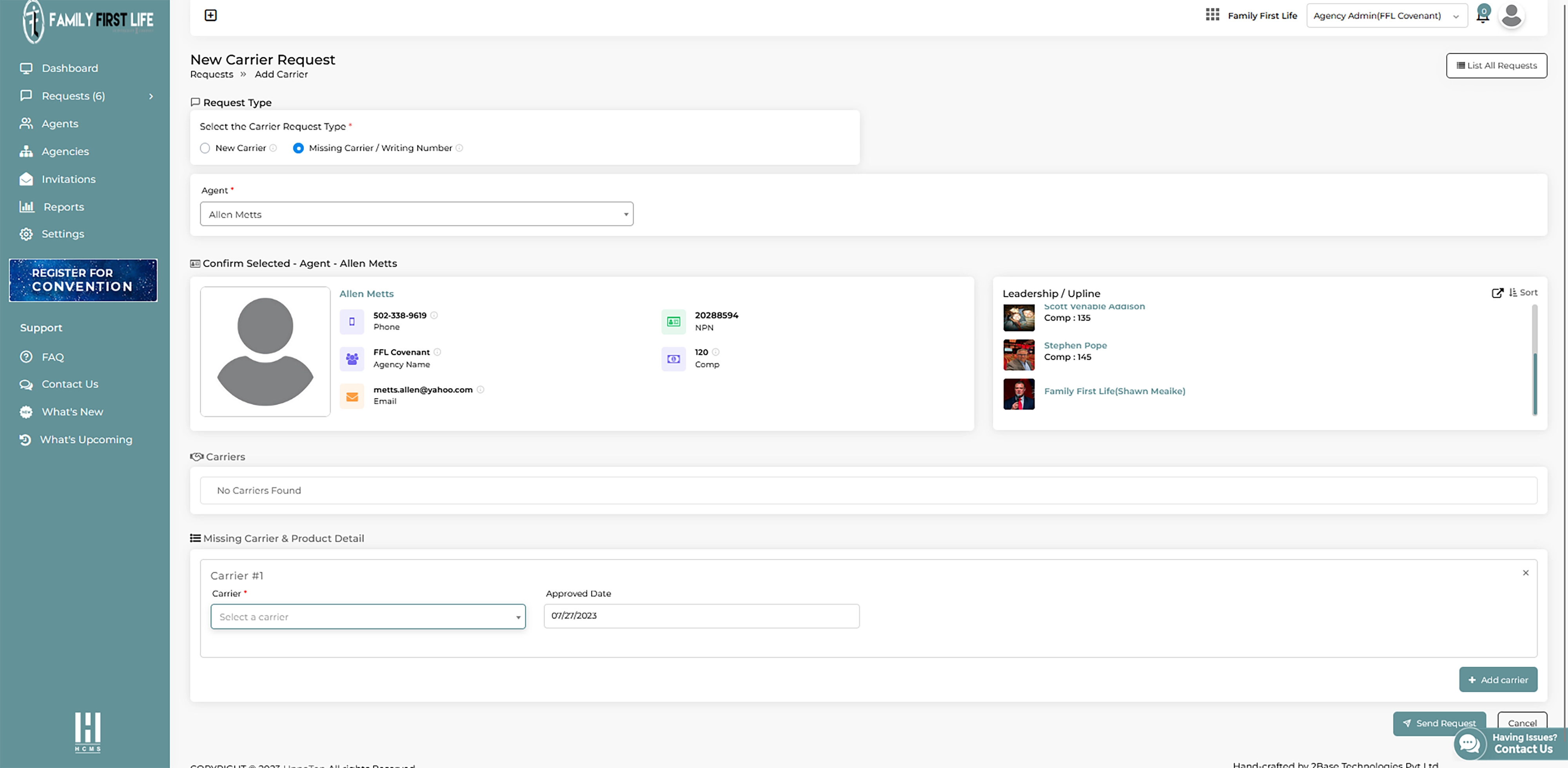Open upline in new window icon
The width and height of the screenshot is (1568, 768).
[1497, 293]
